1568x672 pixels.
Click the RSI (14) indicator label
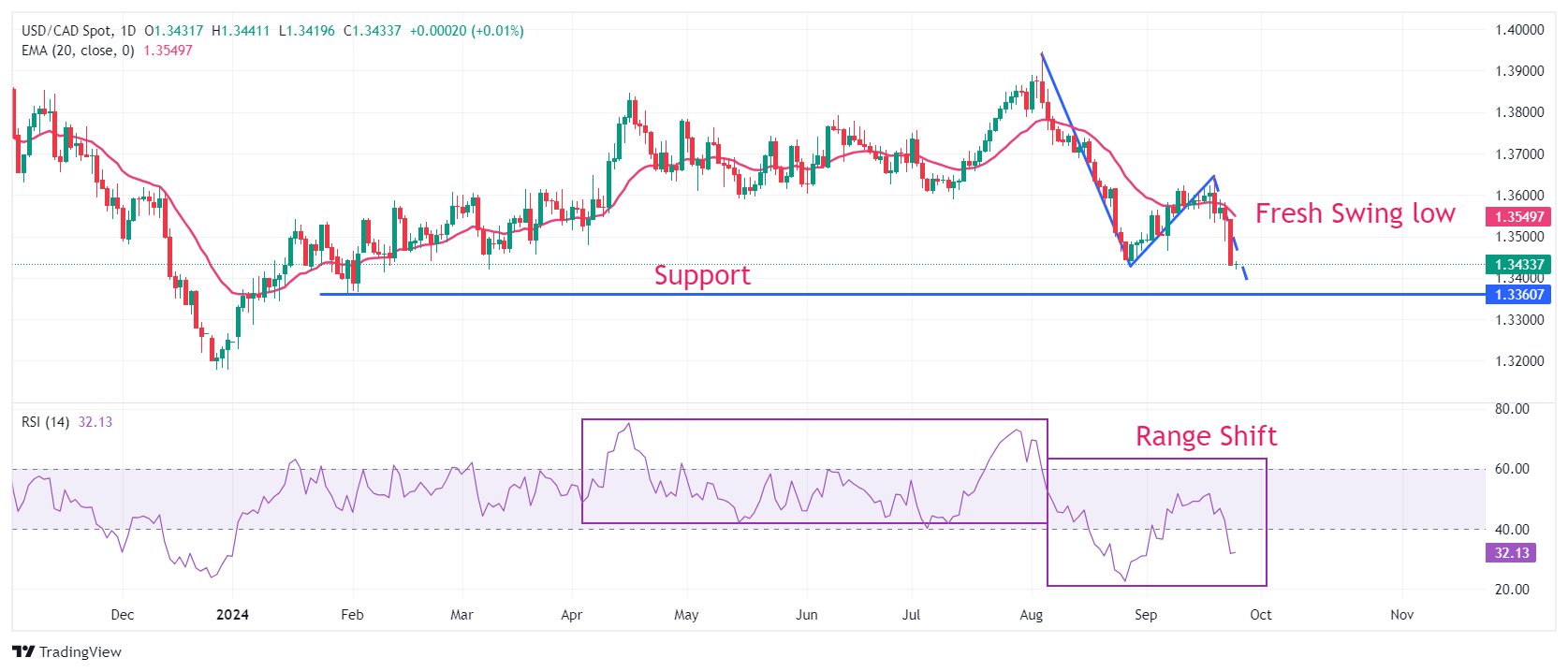pos(45,422)
